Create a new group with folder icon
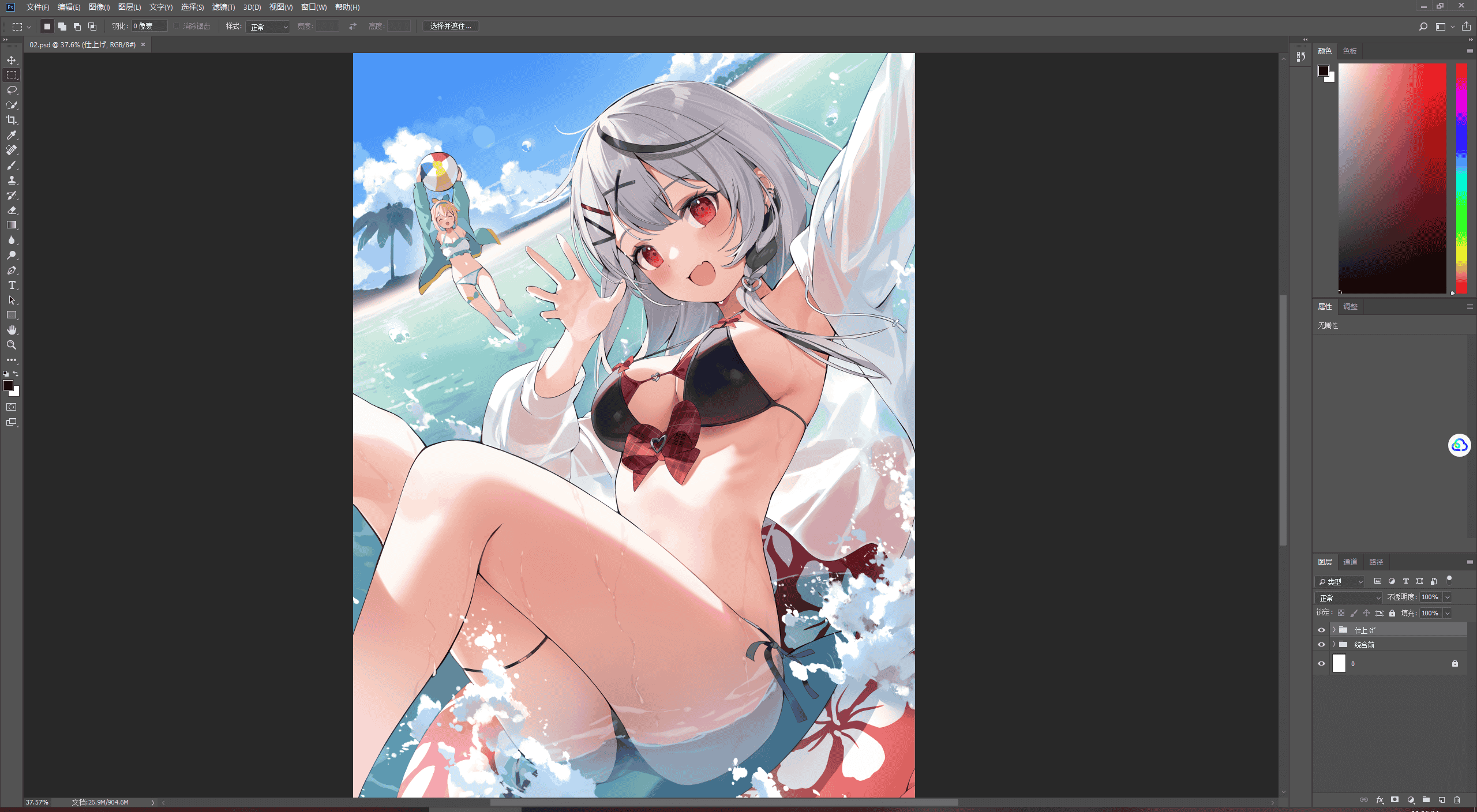Screen dimensions: 1477x812 [x=1426, y=800]
